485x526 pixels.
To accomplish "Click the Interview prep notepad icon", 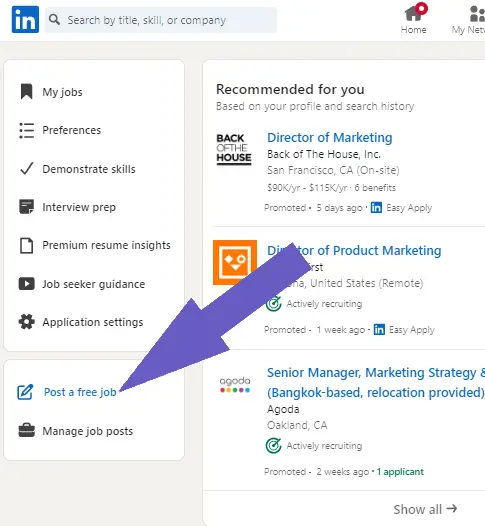I will (x=26, y=207).
